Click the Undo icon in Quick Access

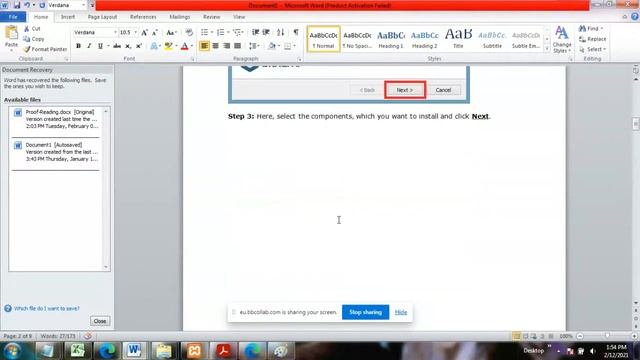tap(27, 5)
